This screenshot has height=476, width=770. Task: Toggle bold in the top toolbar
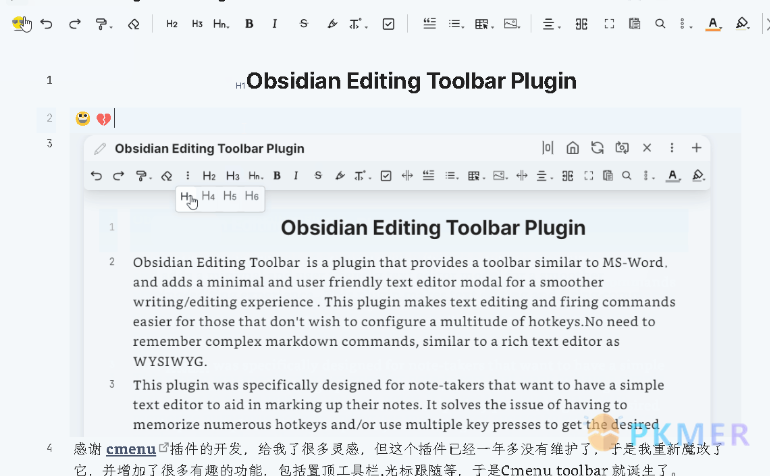[x=249, y=24]
